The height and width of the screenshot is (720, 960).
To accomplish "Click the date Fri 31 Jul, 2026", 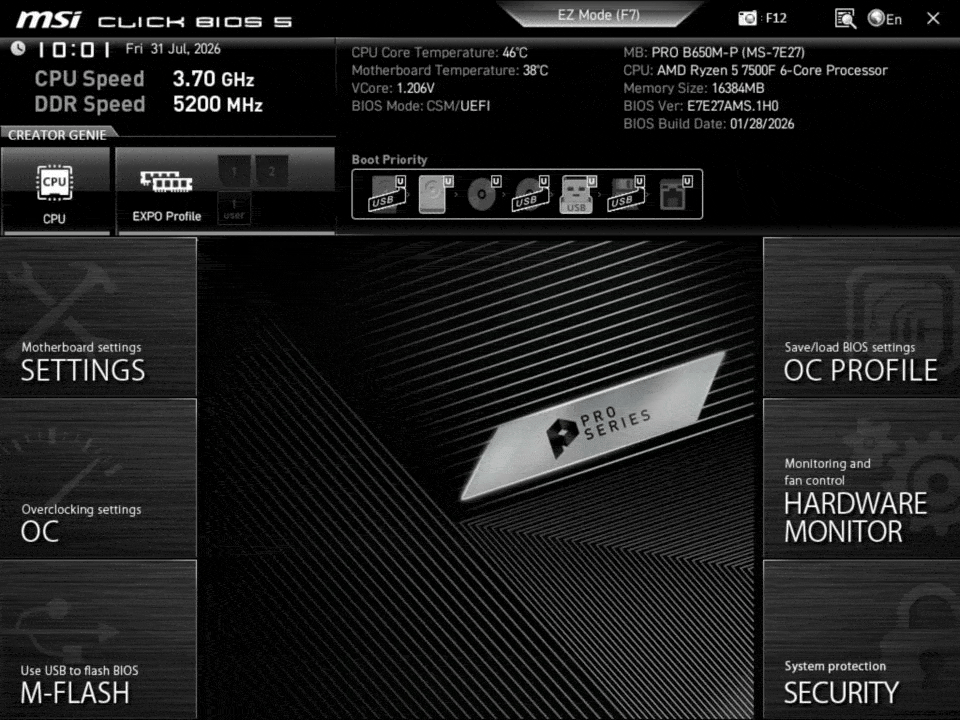I will pos(173,49).
